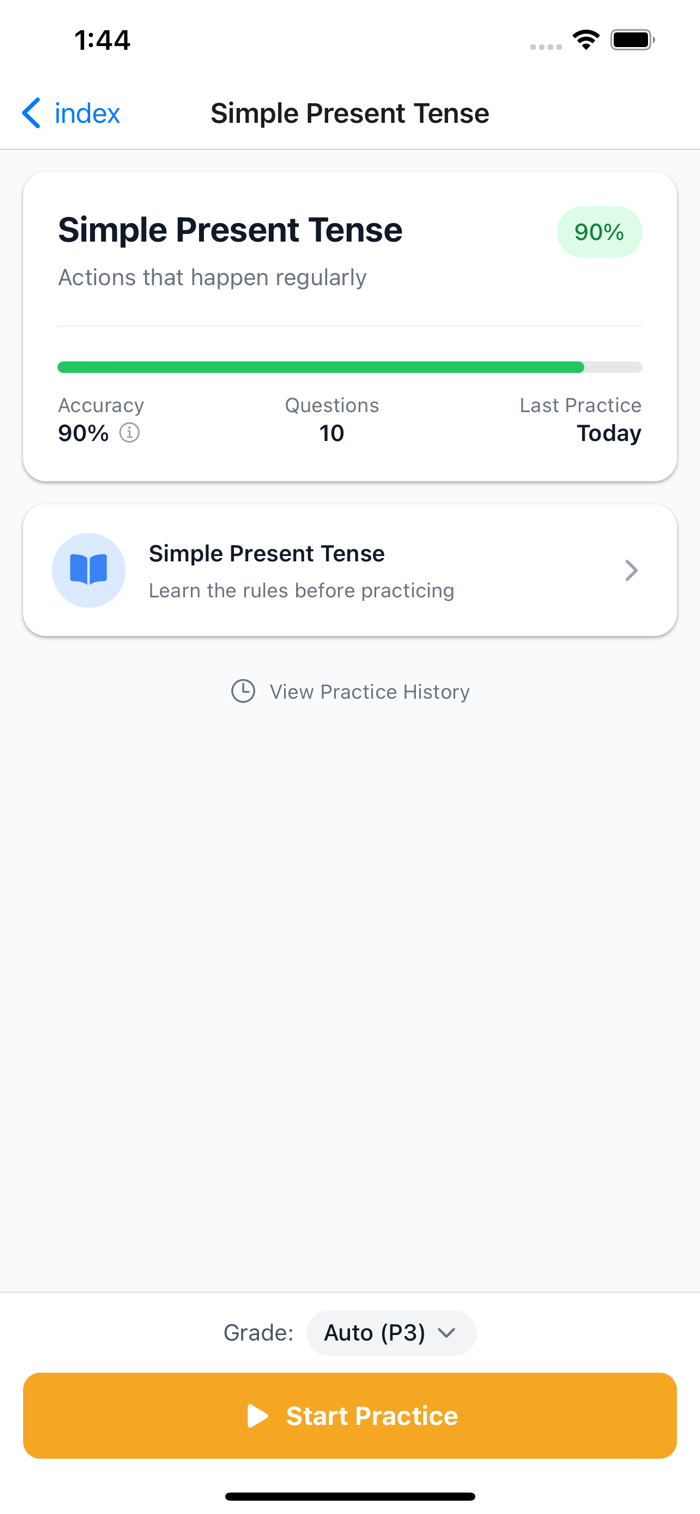Click the green accuracy progress bar

pyautogui.click(x=320, y=367)
